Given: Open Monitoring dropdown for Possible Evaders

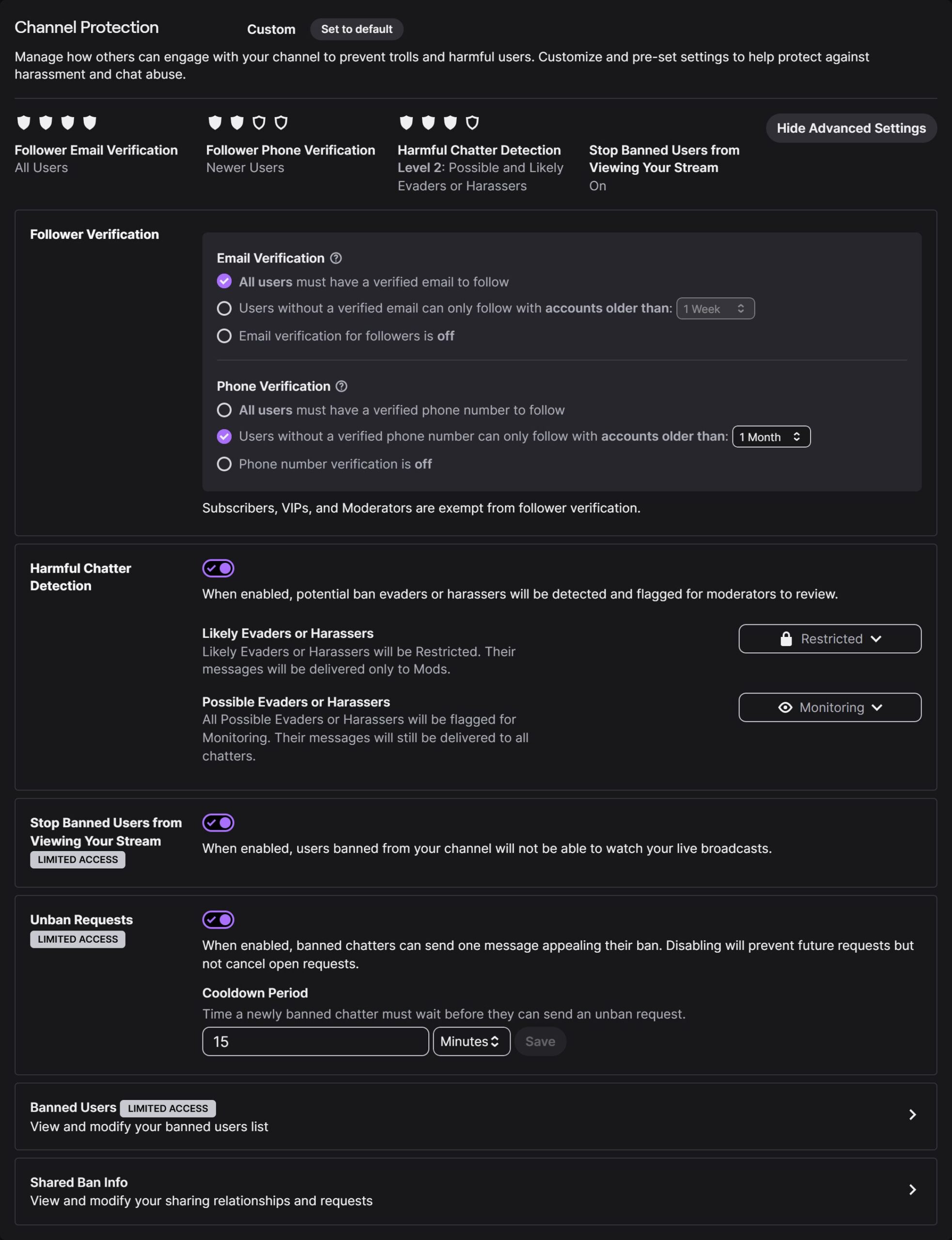Looking at the screenshot, I should [x=829, y=708].
